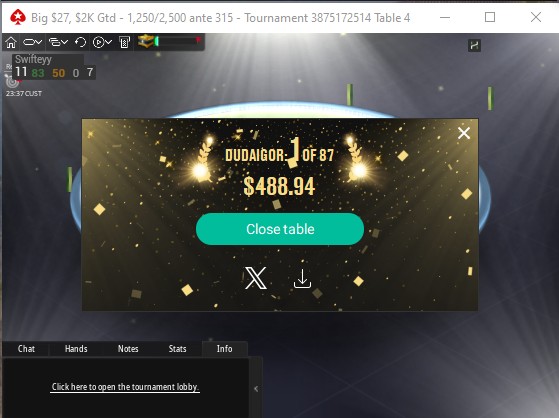This screenshot has width=559, height=418.
Task: Share result on X (Twitter)
Action: pyautogui.click(x=256, y=278)
